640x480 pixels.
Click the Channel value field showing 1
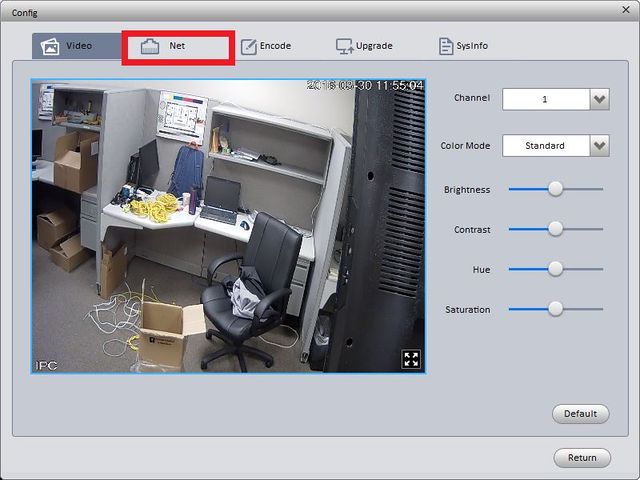546,99
